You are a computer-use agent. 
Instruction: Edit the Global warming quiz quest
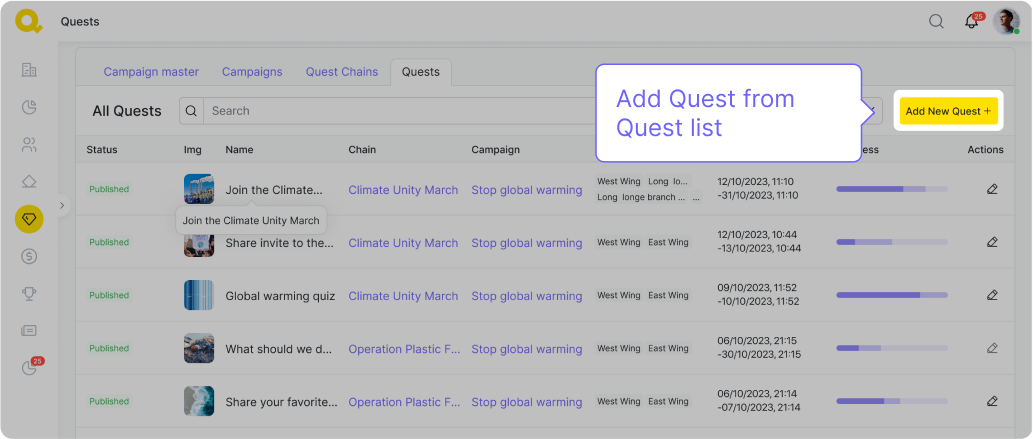(x=991, y=295)
